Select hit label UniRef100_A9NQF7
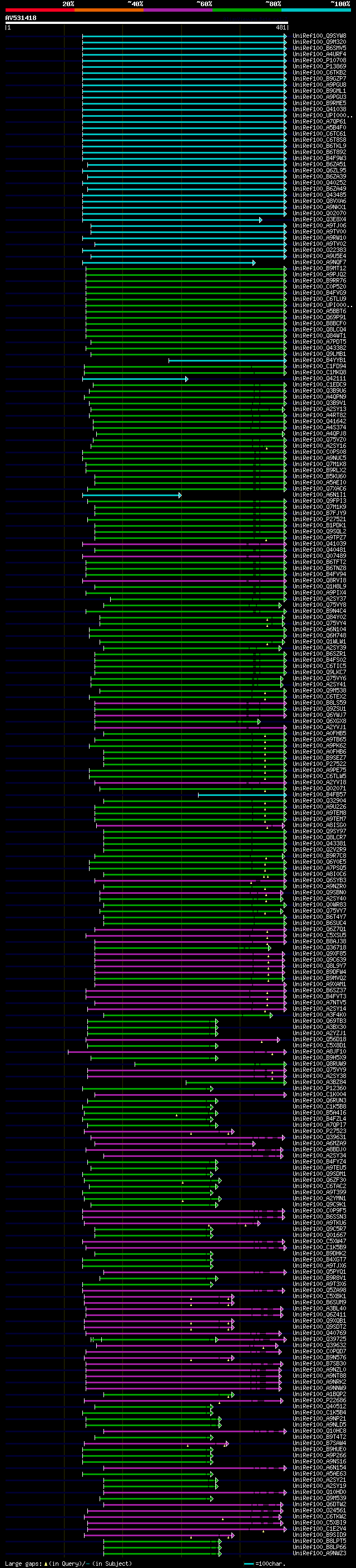Screen dimensions: 356x1568 [x=319, y=263]
